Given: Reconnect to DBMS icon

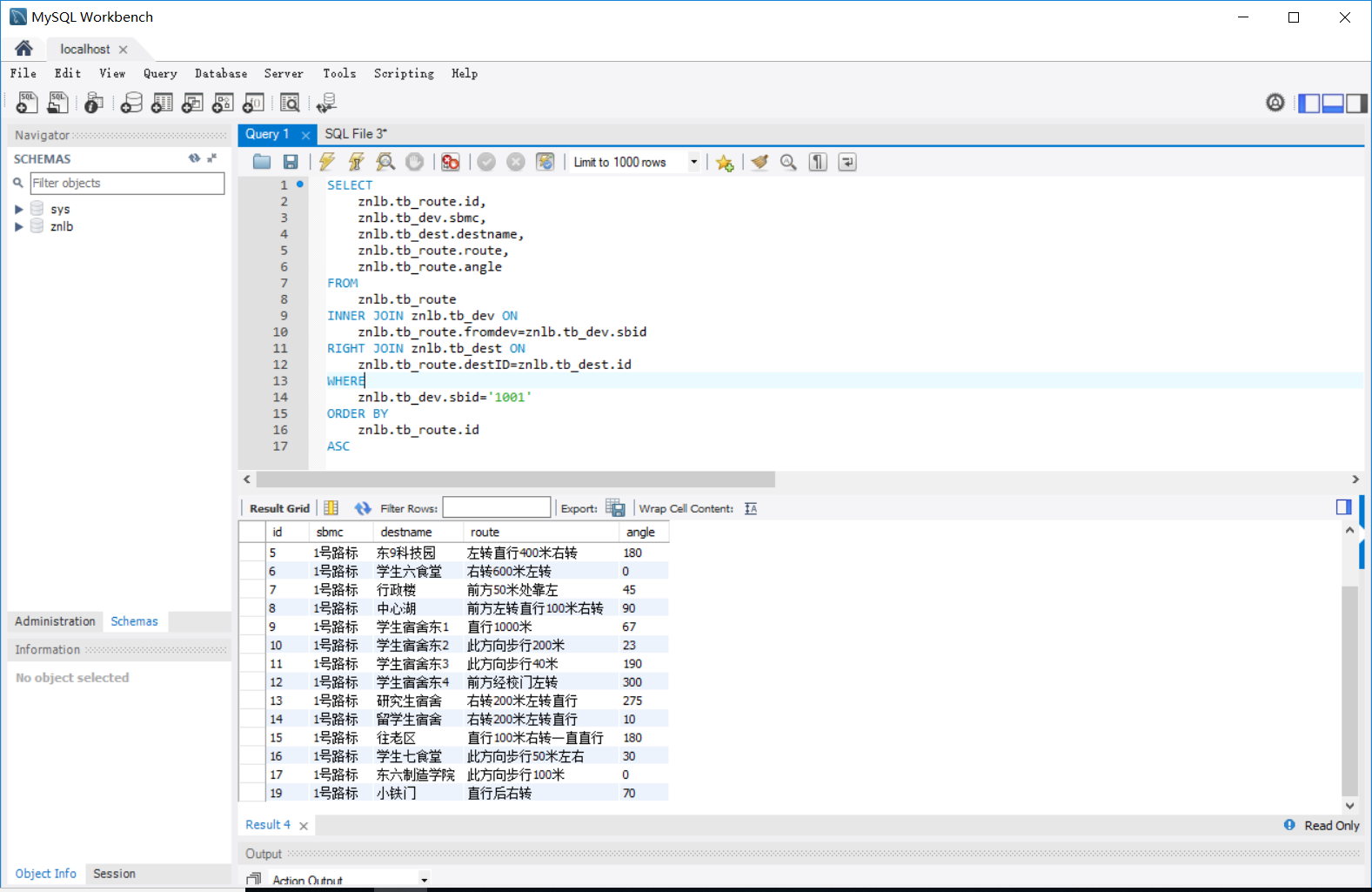Looking at the screenshot, I should click(326, 104).
